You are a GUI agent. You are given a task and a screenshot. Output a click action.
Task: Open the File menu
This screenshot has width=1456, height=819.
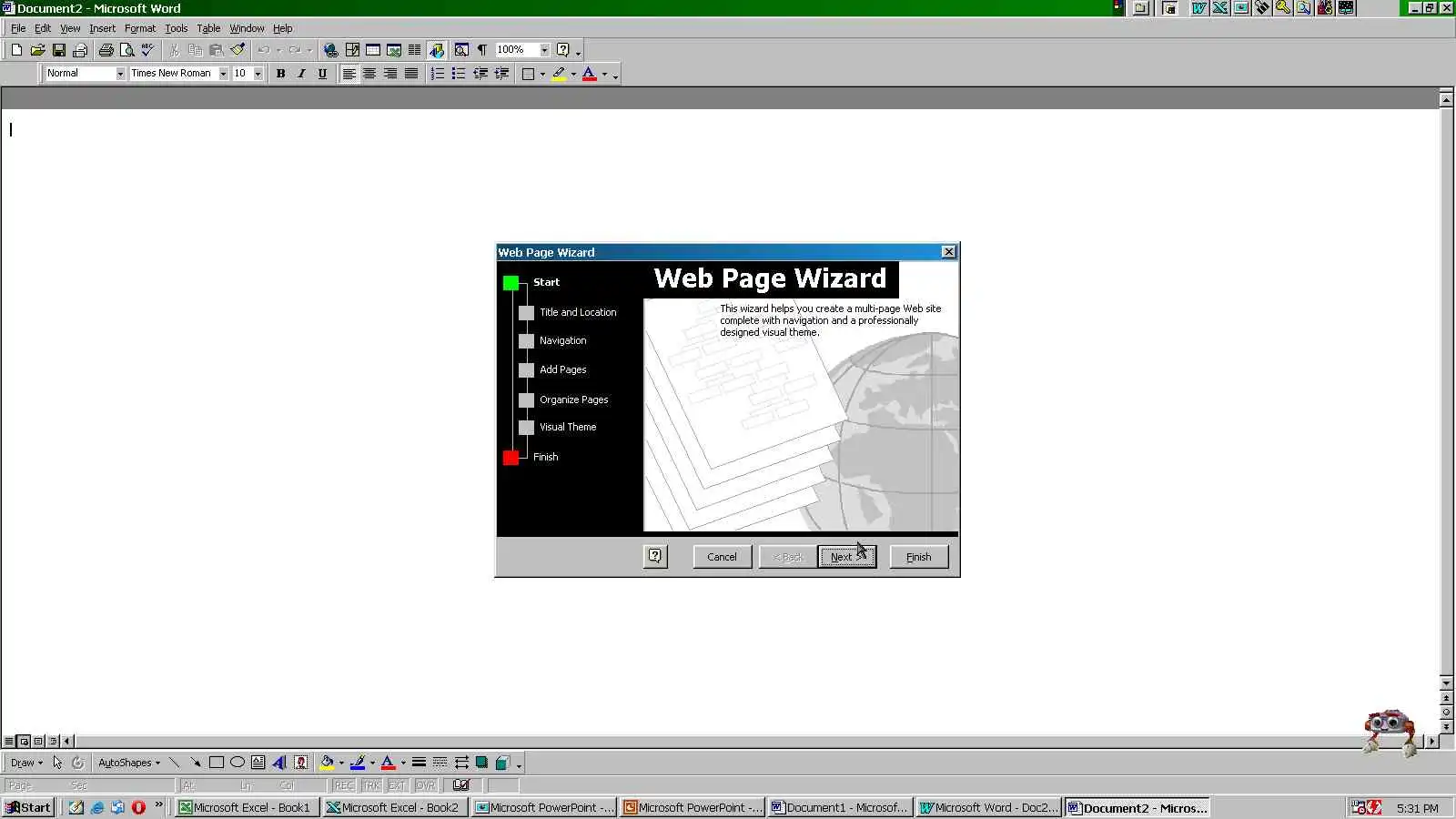click(18, 28)
